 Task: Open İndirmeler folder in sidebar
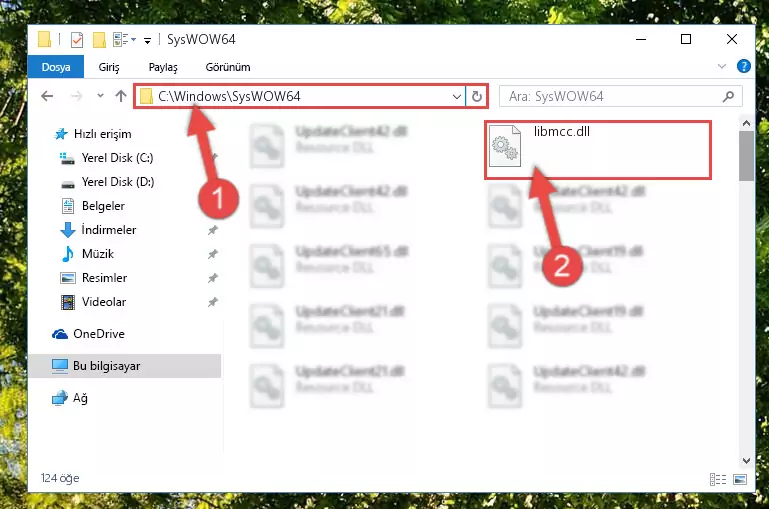[x=108, y=230]
